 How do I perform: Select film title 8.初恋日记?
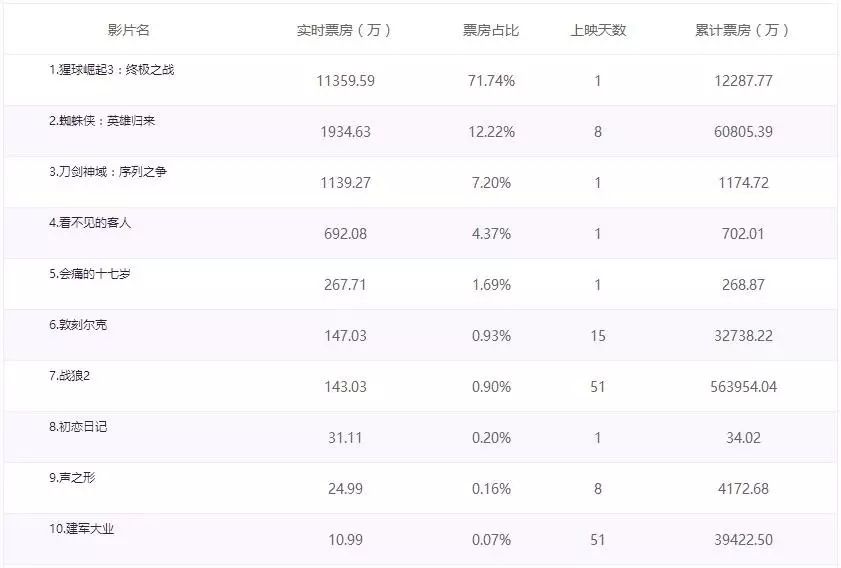[x=78, y=426]
